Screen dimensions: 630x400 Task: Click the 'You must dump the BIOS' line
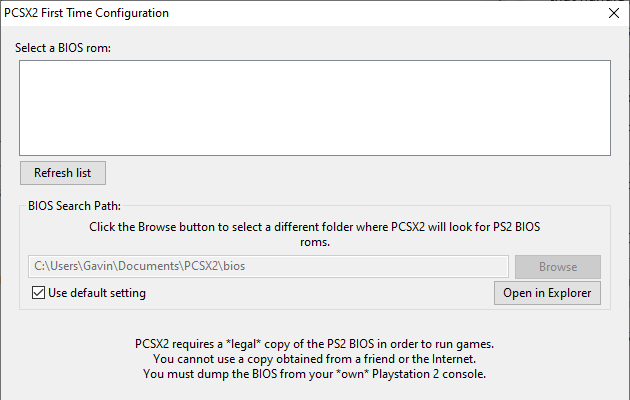[x=314, y=375]
